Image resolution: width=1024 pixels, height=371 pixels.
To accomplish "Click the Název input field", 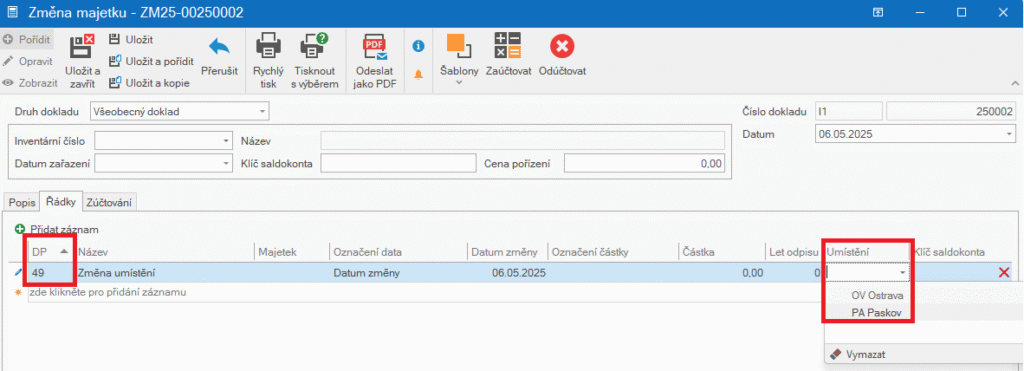I will [522, 141].
